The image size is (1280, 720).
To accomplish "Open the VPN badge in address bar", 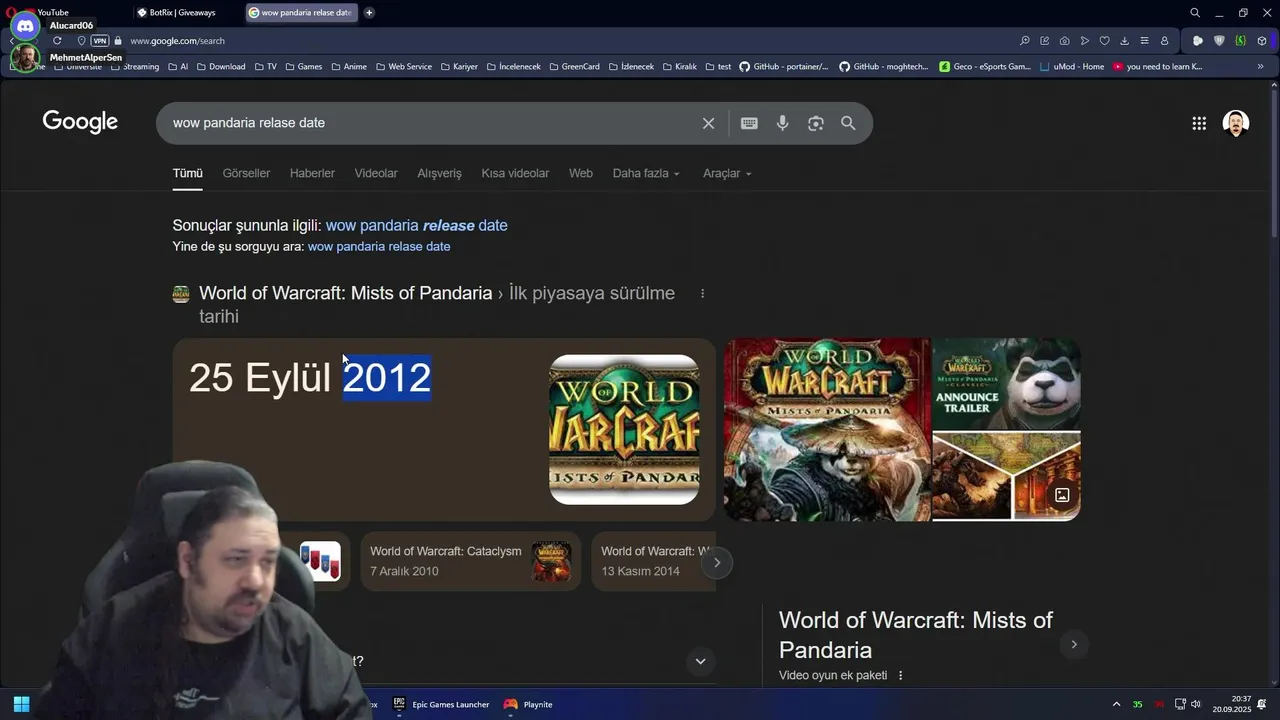I will tap(99, 41).
